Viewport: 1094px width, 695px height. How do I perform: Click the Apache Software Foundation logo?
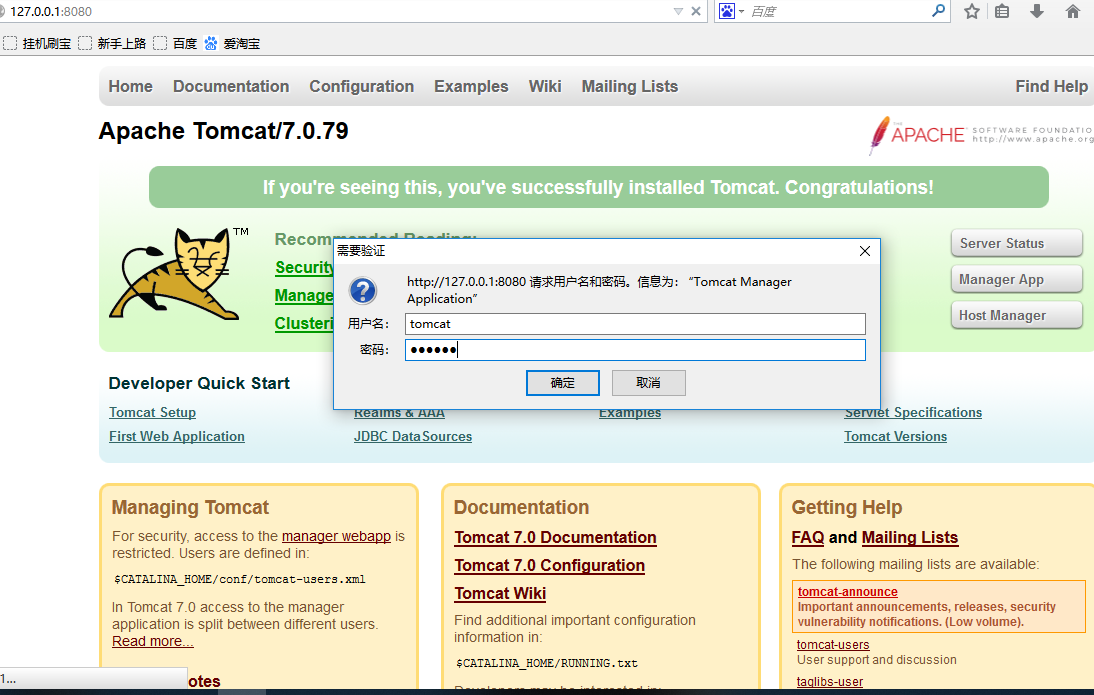coord(980,134)
